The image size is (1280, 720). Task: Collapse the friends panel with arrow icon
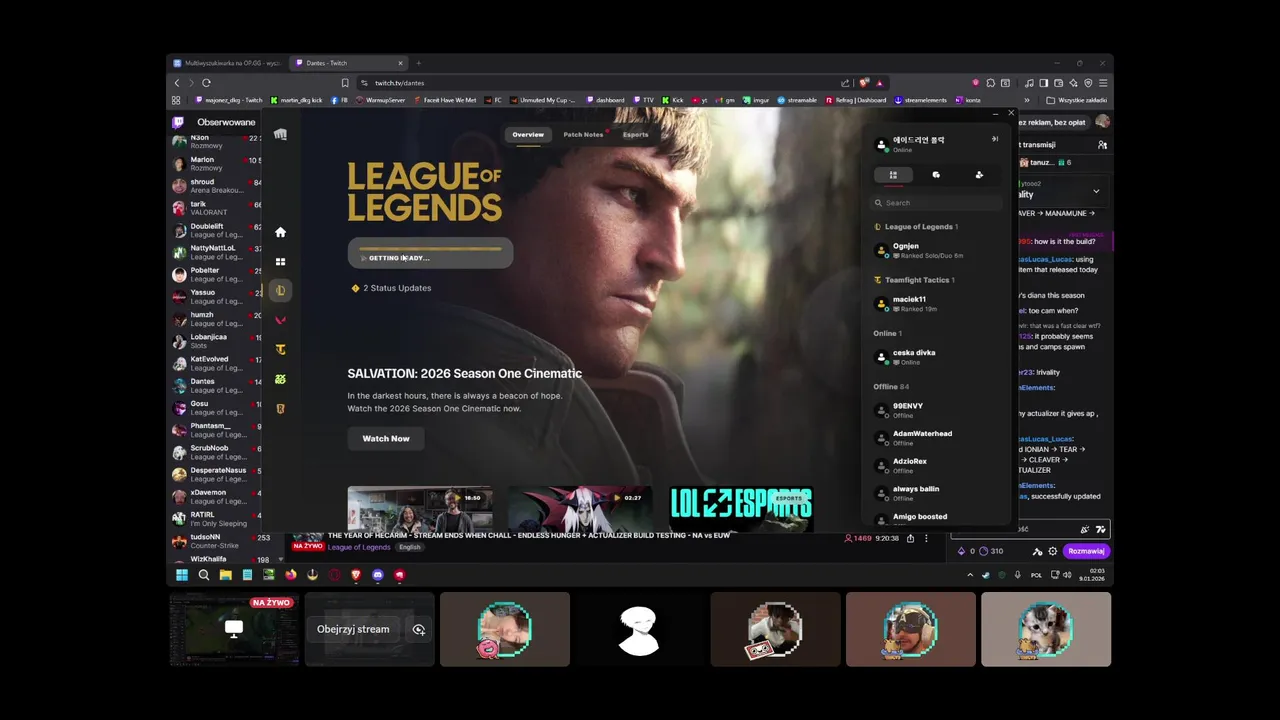pos(995,139)
